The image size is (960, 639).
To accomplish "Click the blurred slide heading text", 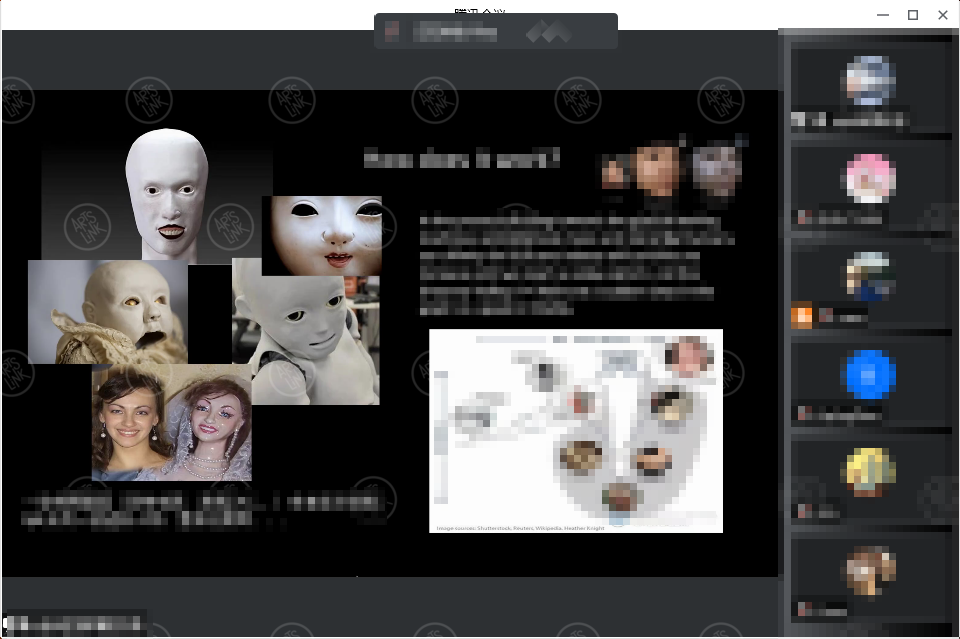I will (462, 159).
